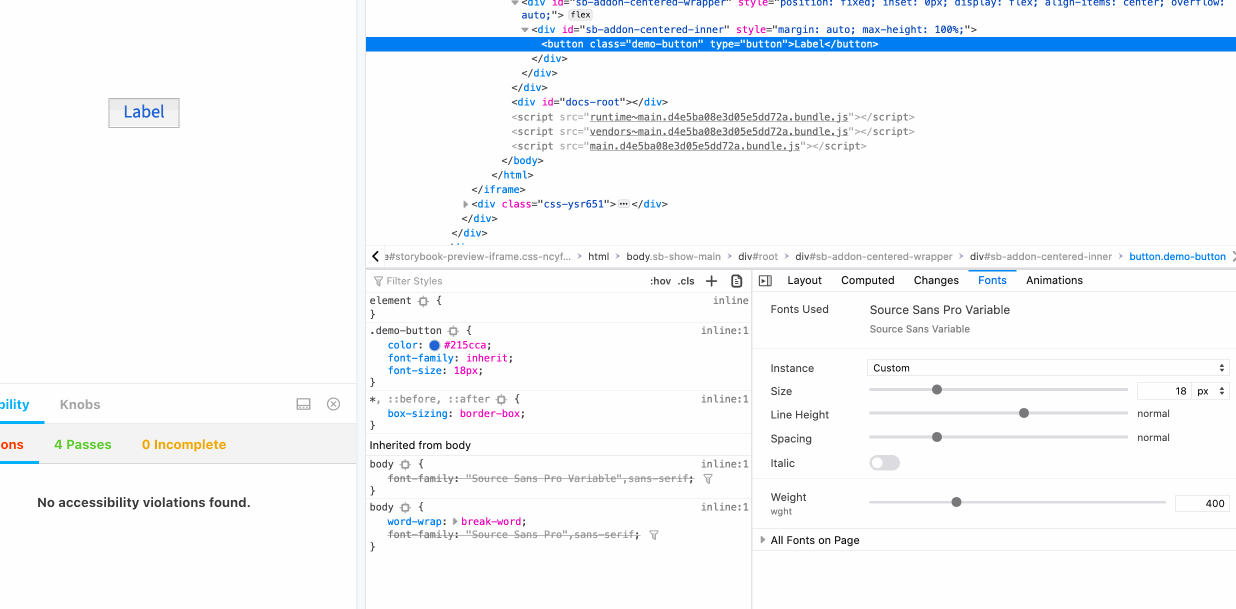Adjust the Line Height slider
This screenshot has height=609, width=1236.
tap(998, 413)
